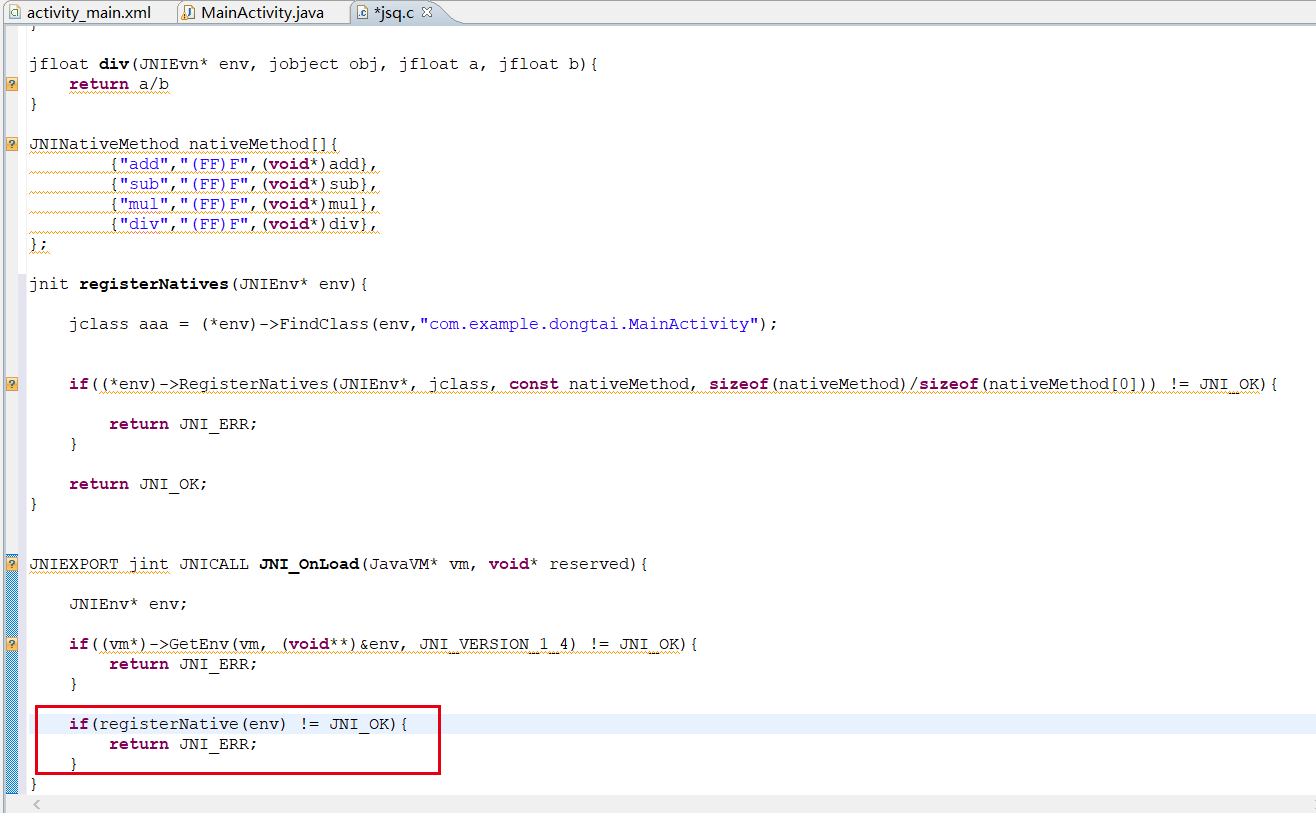Image resolution: width=1316 pixels, height=813 pixels.
Task: Click "com.example.dongtai.MainActivity" string literal
Action: (x=589, y=324)
